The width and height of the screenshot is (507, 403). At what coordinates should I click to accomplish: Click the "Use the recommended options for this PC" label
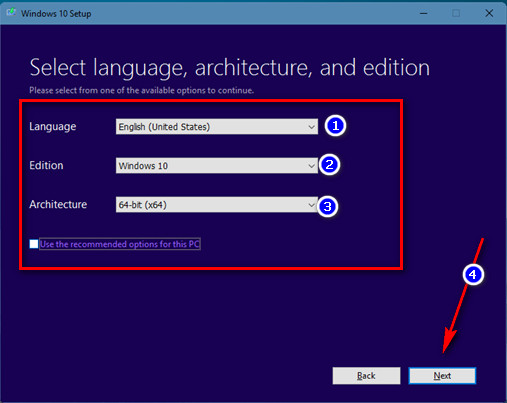120,244
